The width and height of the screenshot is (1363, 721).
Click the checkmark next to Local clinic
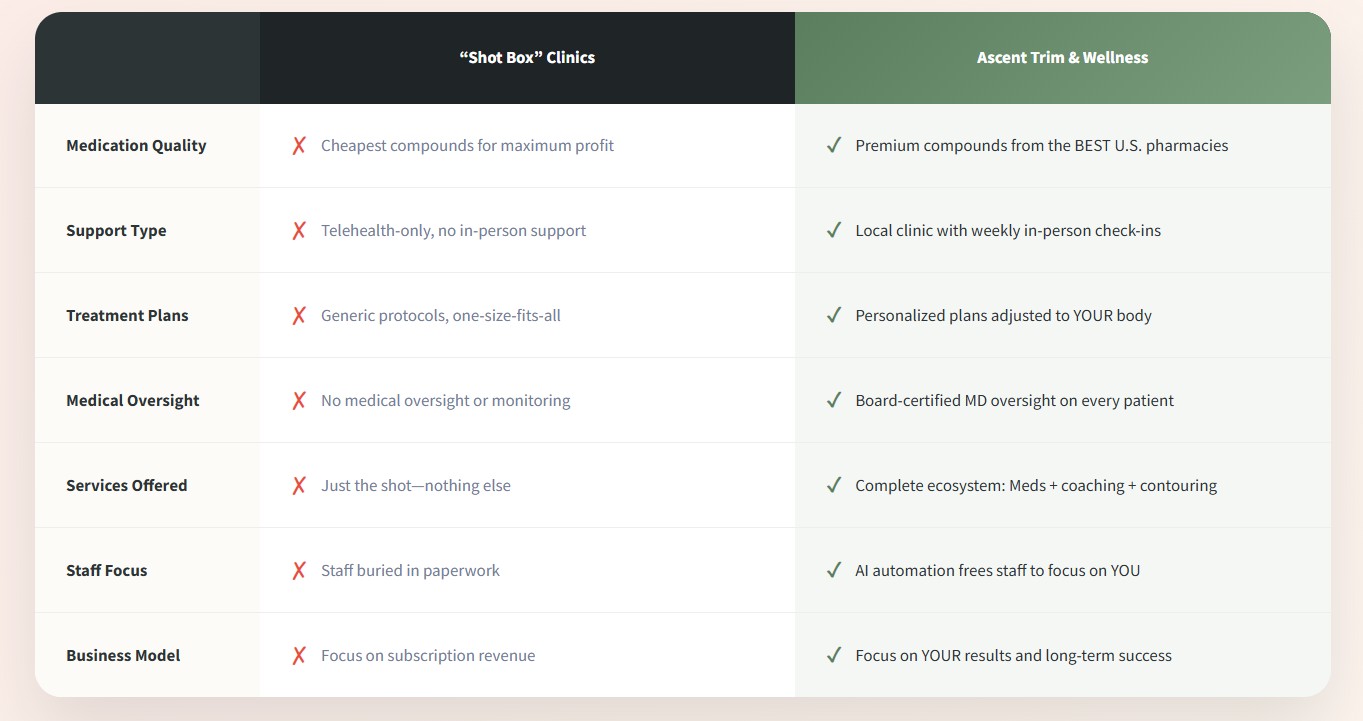pyautogui.click(x=833, y=231)
